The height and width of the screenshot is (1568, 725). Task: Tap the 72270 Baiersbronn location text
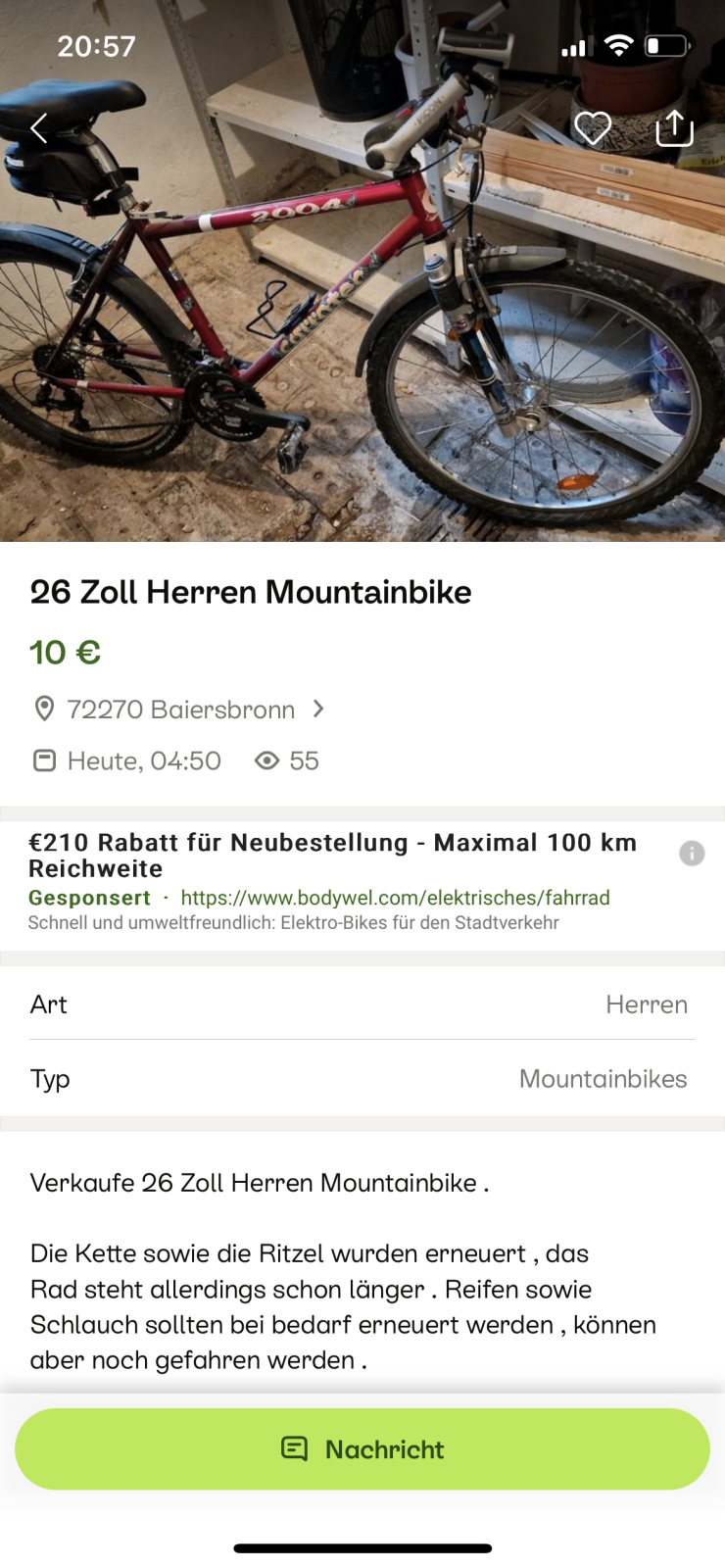(180, 709)
